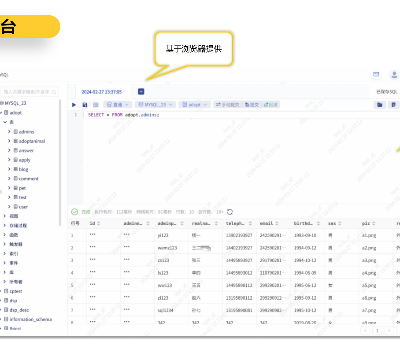The height and width of the screenshot is (360, 400).
Task: Click the mail/notification icon in the header
Action: (376, 74)
